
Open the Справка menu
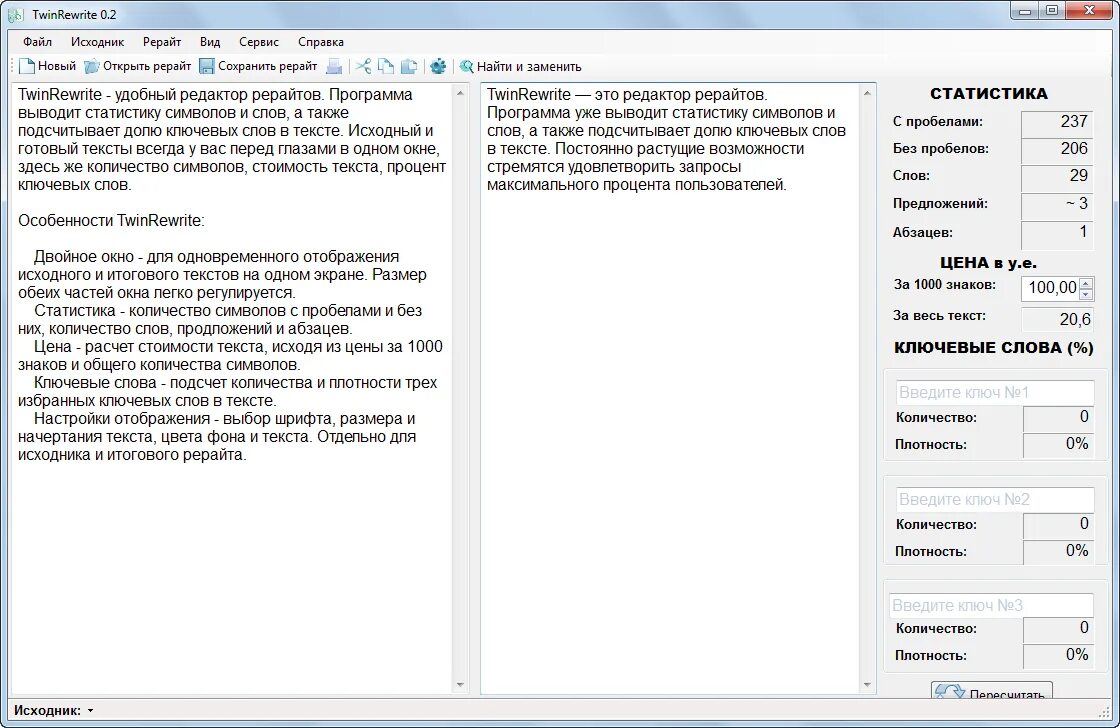(321, 41)
